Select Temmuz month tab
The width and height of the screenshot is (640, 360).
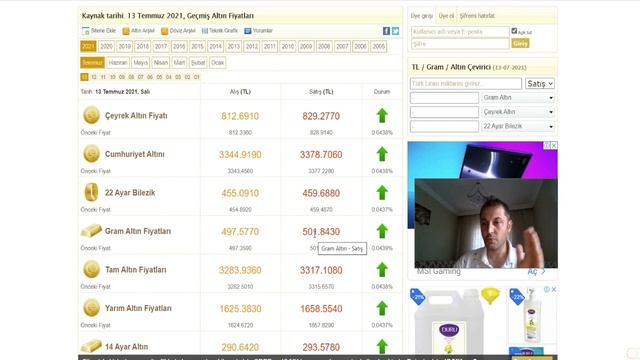pyautogui.click(x=92, y=62)
